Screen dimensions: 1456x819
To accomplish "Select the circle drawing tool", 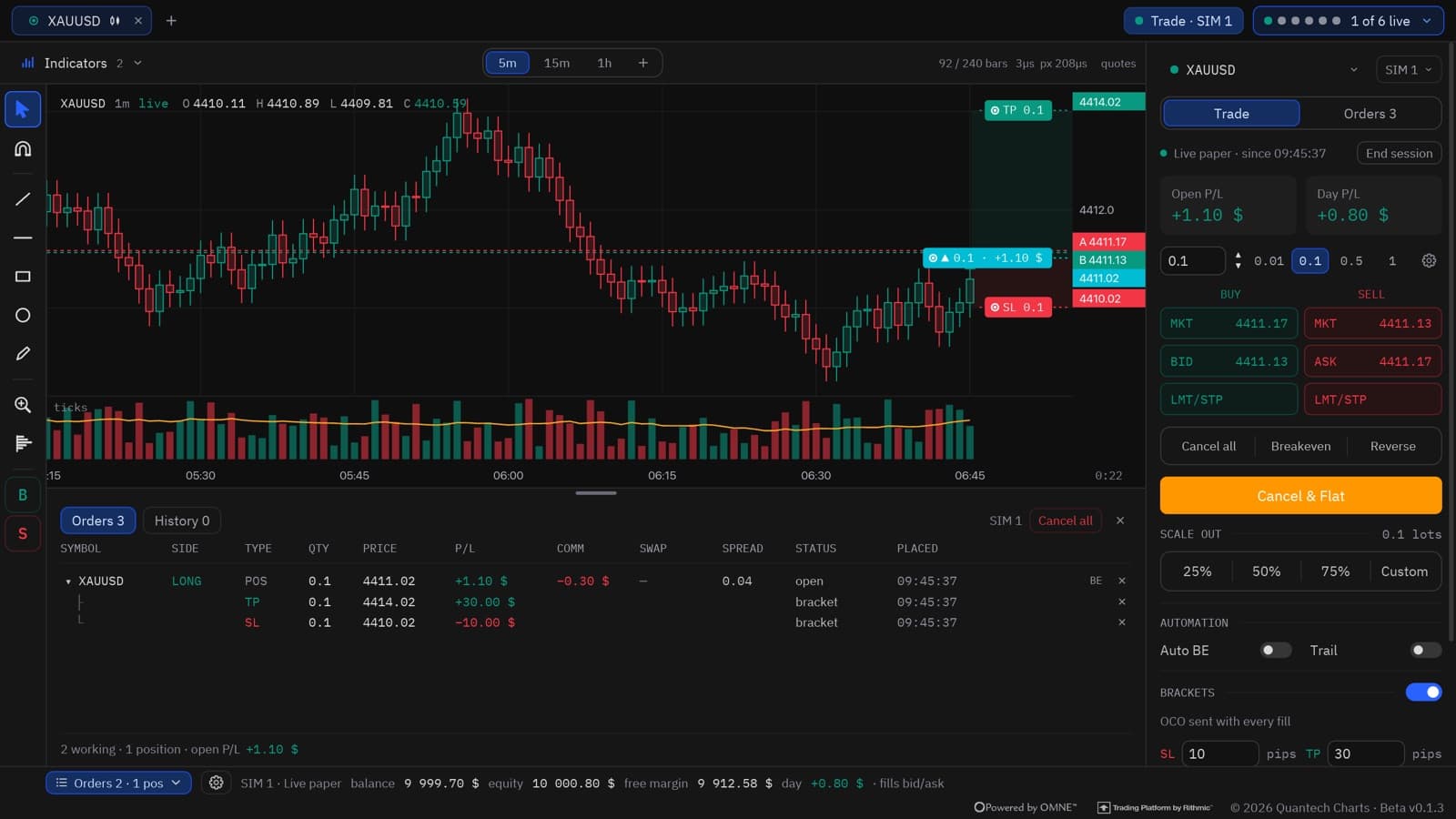I will [x=23, y=315].
